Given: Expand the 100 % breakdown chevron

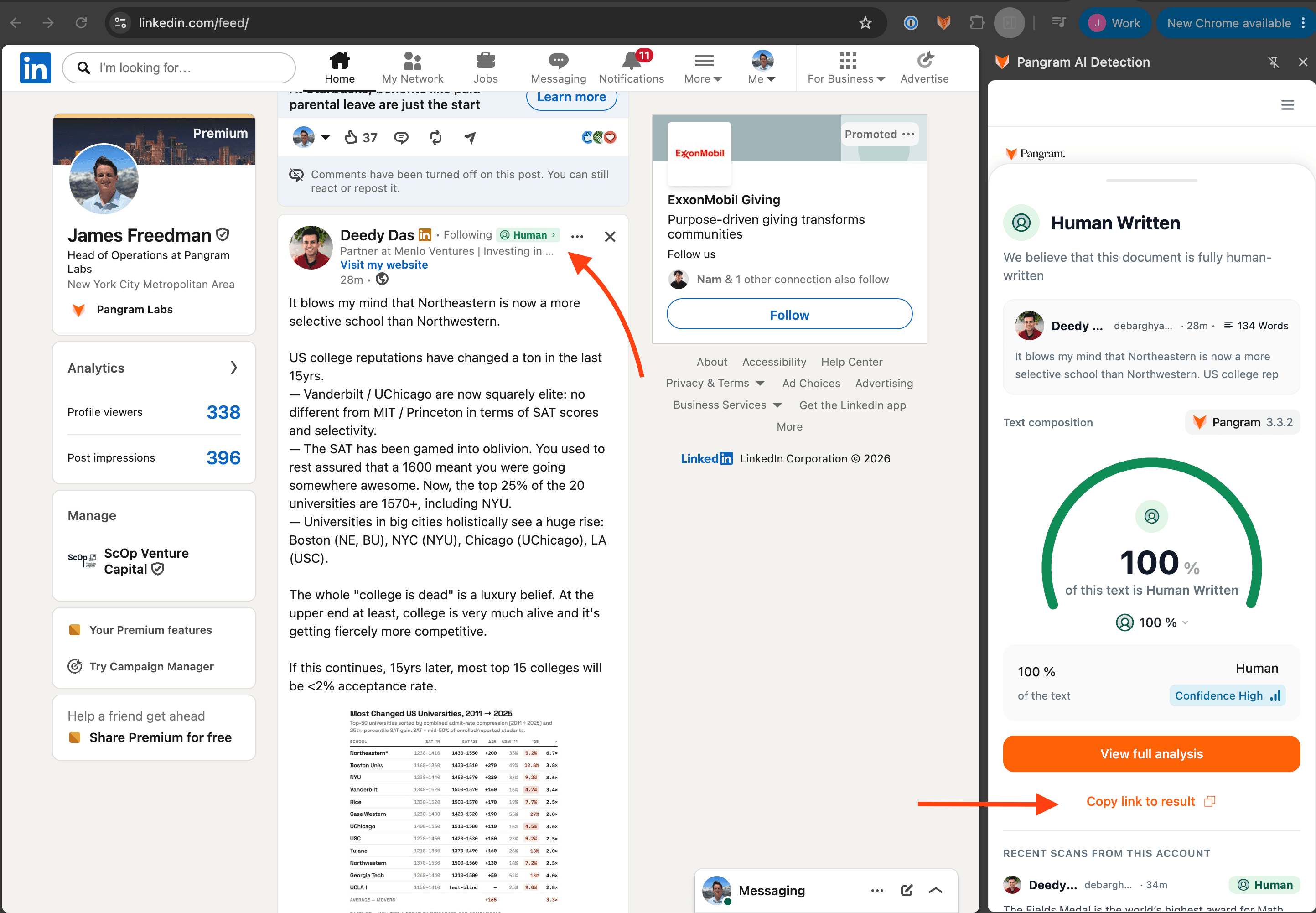Looking at the screenshot, I should point(1185,622).
